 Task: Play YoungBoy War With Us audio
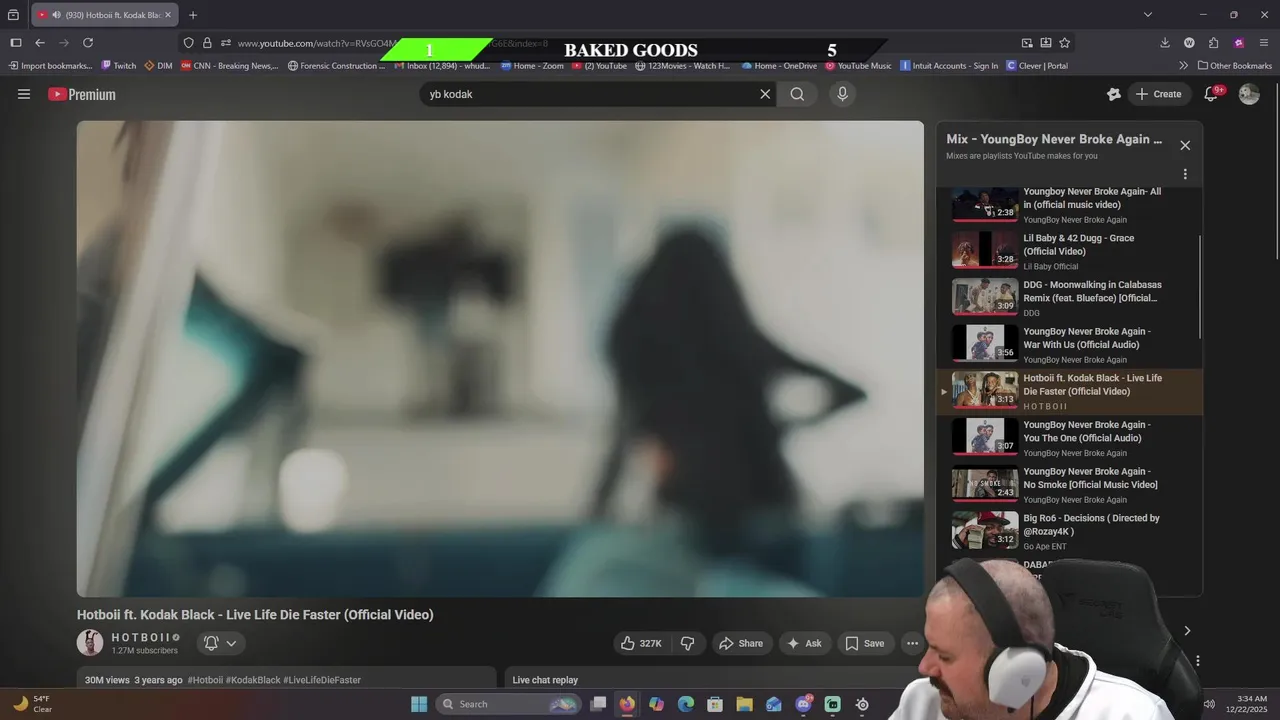coord(1069,344)
